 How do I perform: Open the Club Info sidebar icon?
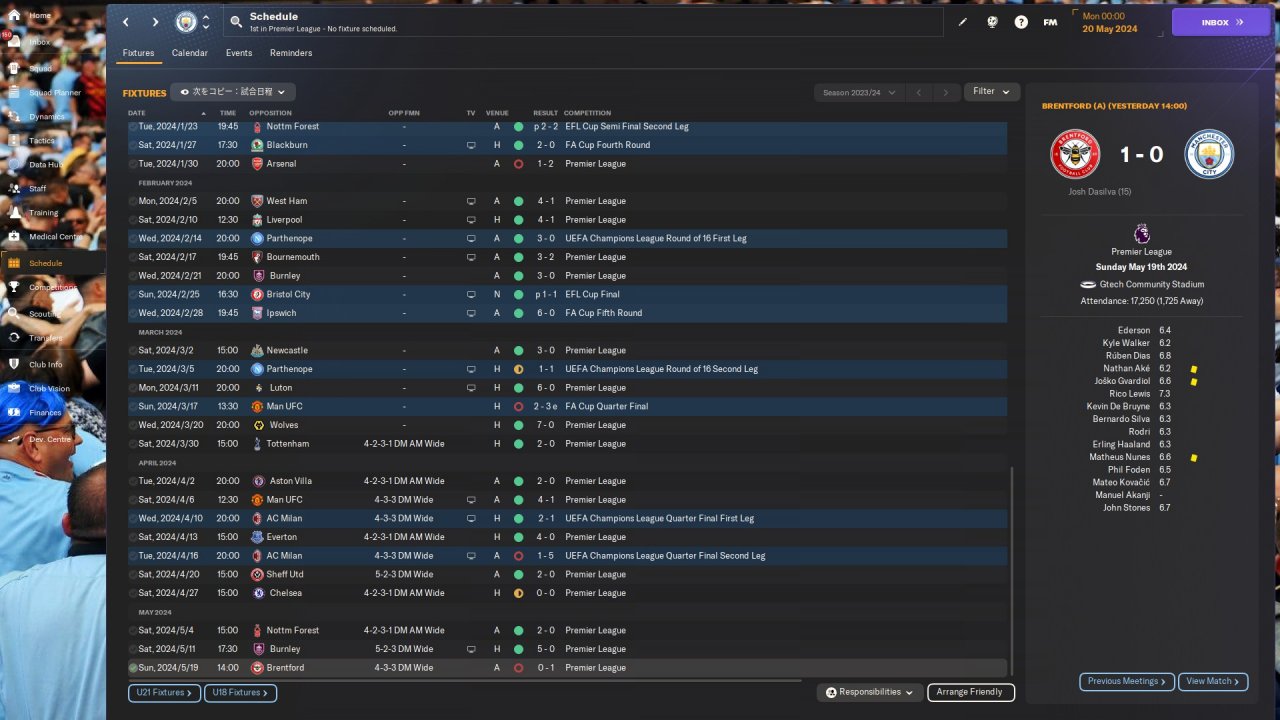point(14,364)
